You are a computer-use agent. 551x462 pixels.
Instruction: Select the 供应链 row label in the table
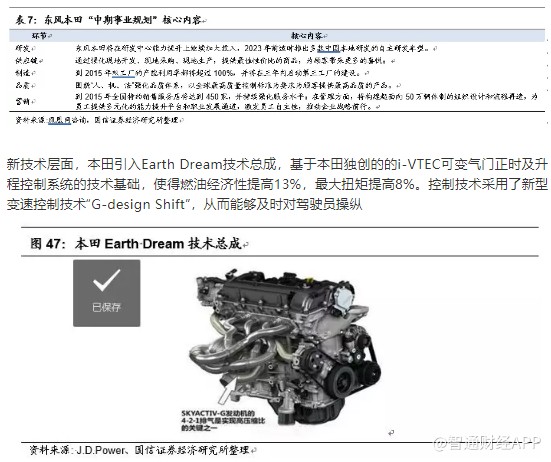pyautogui.click(x=28, y=61)
